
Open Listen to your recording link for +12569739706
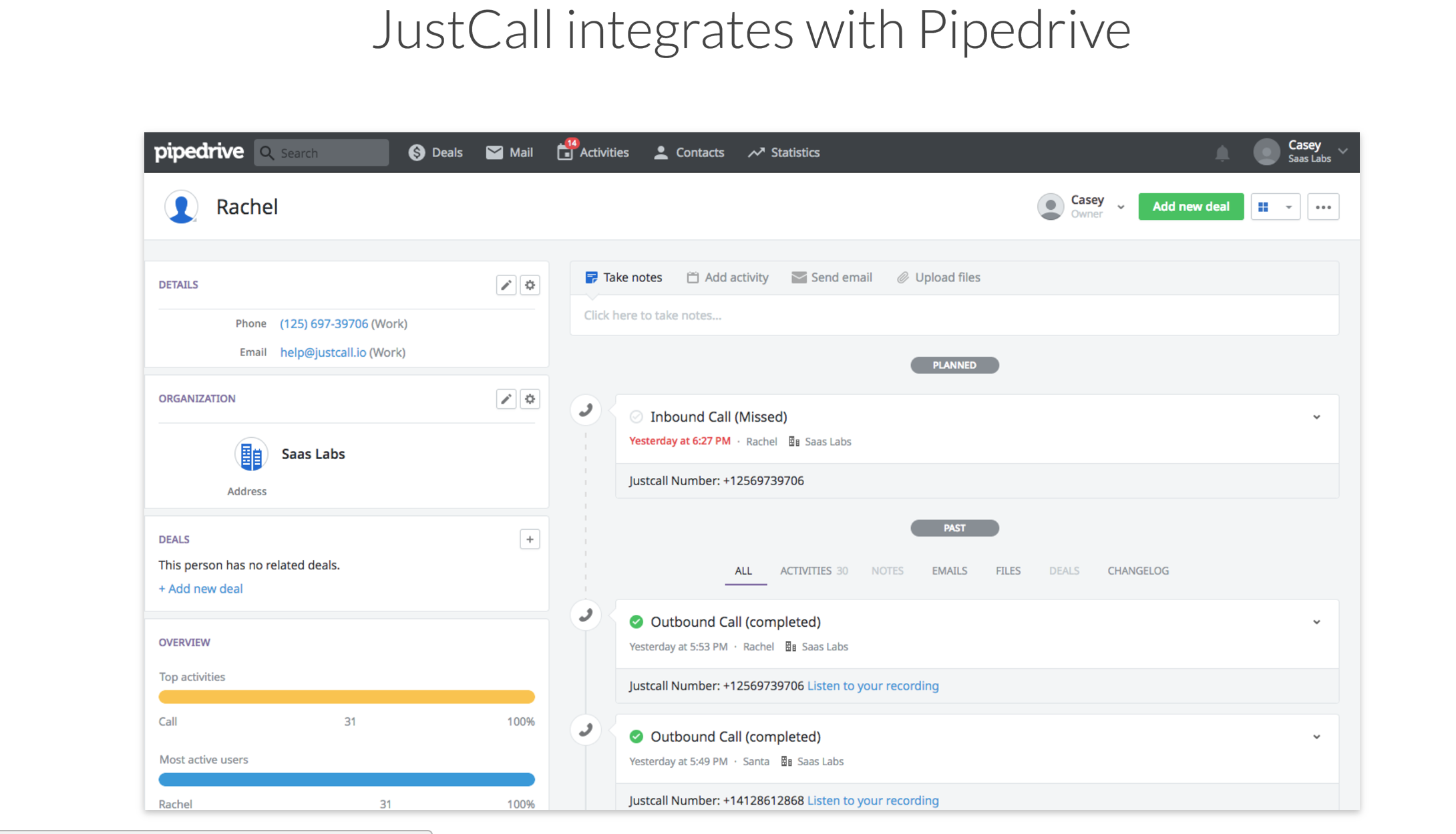872,686
